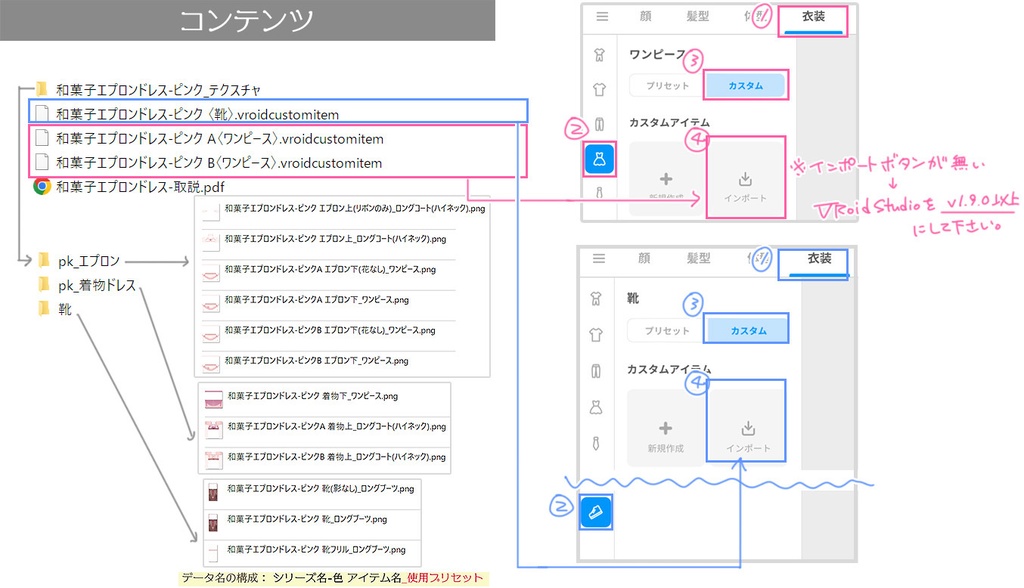This screenshot has height=588, width=1024.
Task: Select file name ピンクB エプロン下(花なし)_ワンピース.png
Action: point(330,330)
